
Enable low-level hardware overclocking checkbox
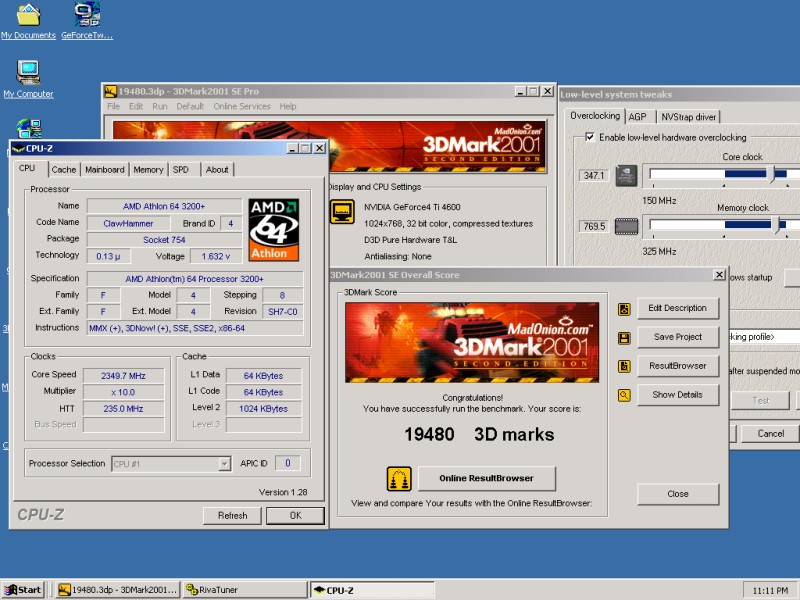click(x=590, y=137)
